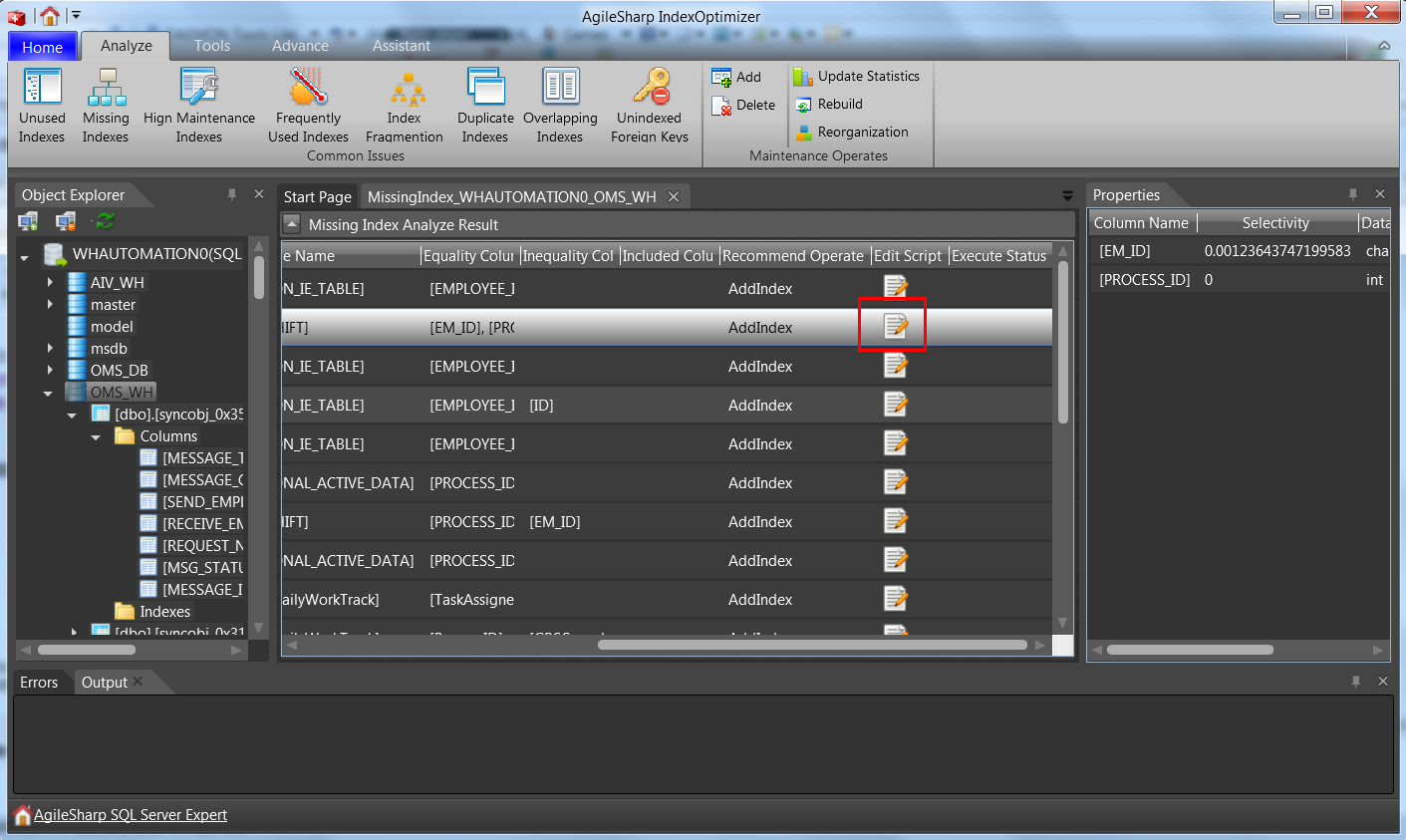
Task: Expand the master database node
Action: pyautogui.click(x=50, y=304)
